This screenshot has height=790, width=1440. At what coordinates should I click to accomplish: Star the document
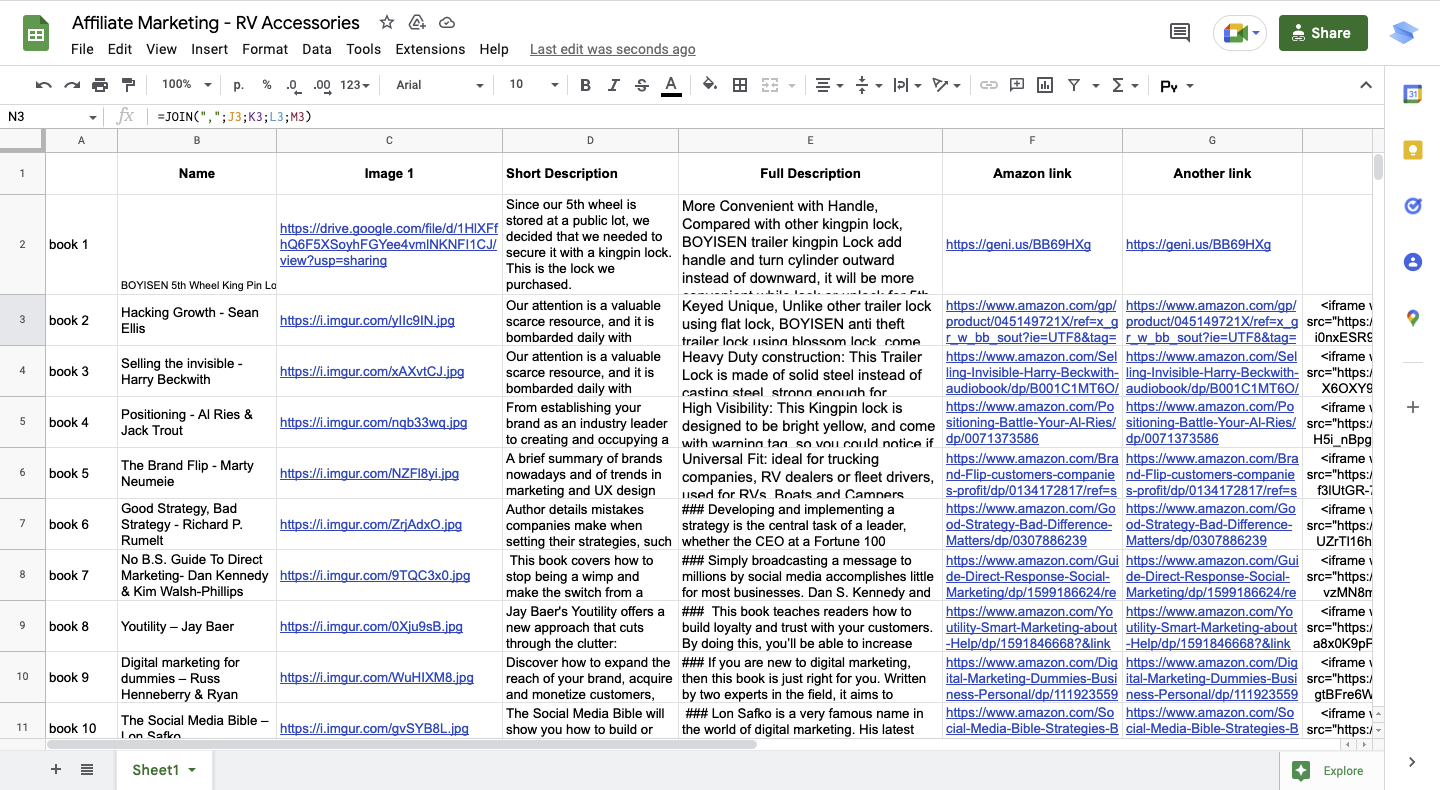coord(387,22)
